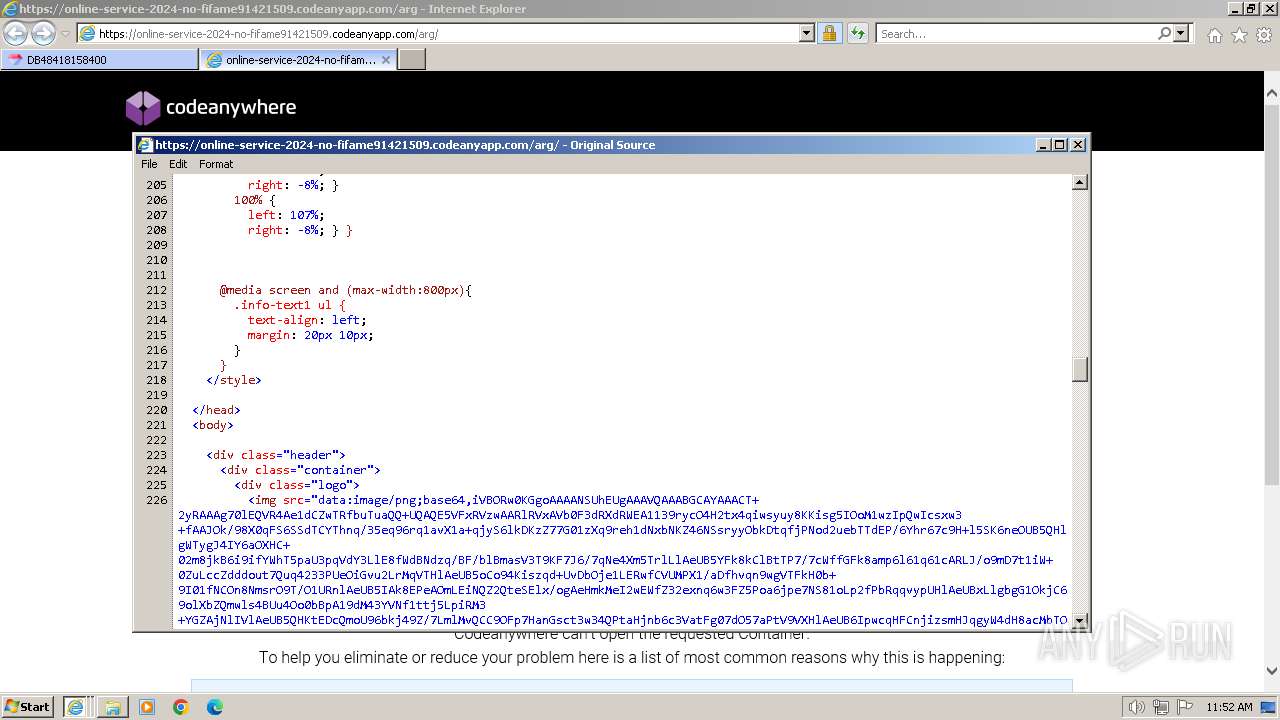Open Microsoft Edge from the taskbar
This screenshot has width=1280, height=720.
(215, 707)
